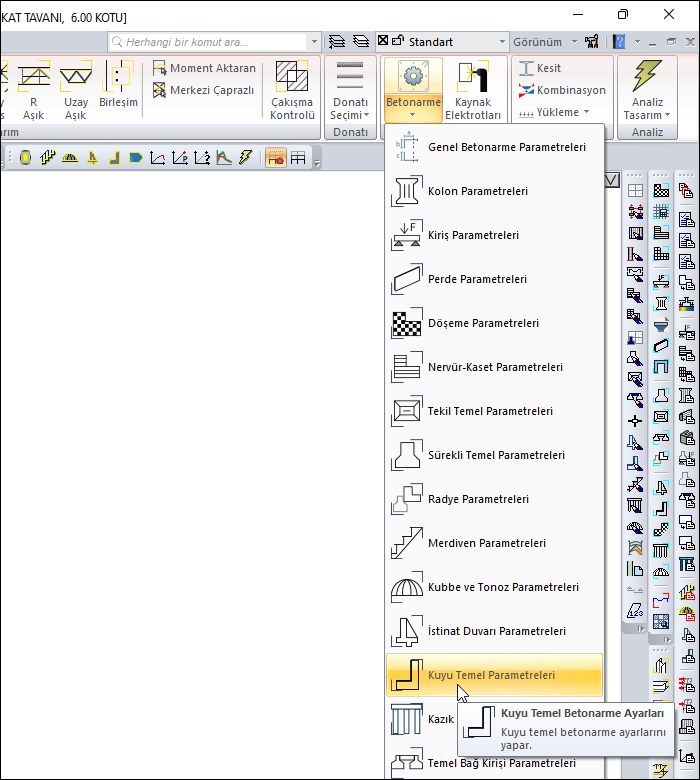Open Kubbe ve Tonoz Parametreleri
The height and width of the screenshot is (780, 700).
(495, 587)
